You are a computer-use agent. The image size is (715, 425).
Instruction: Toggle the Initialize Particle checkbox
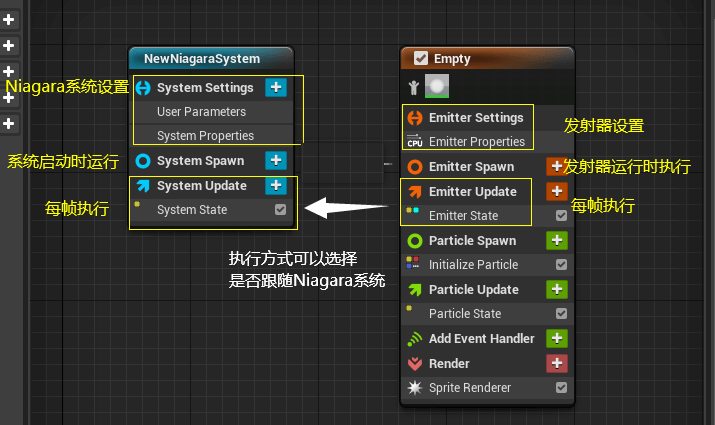pyautogui.click(x=561, y=264)
